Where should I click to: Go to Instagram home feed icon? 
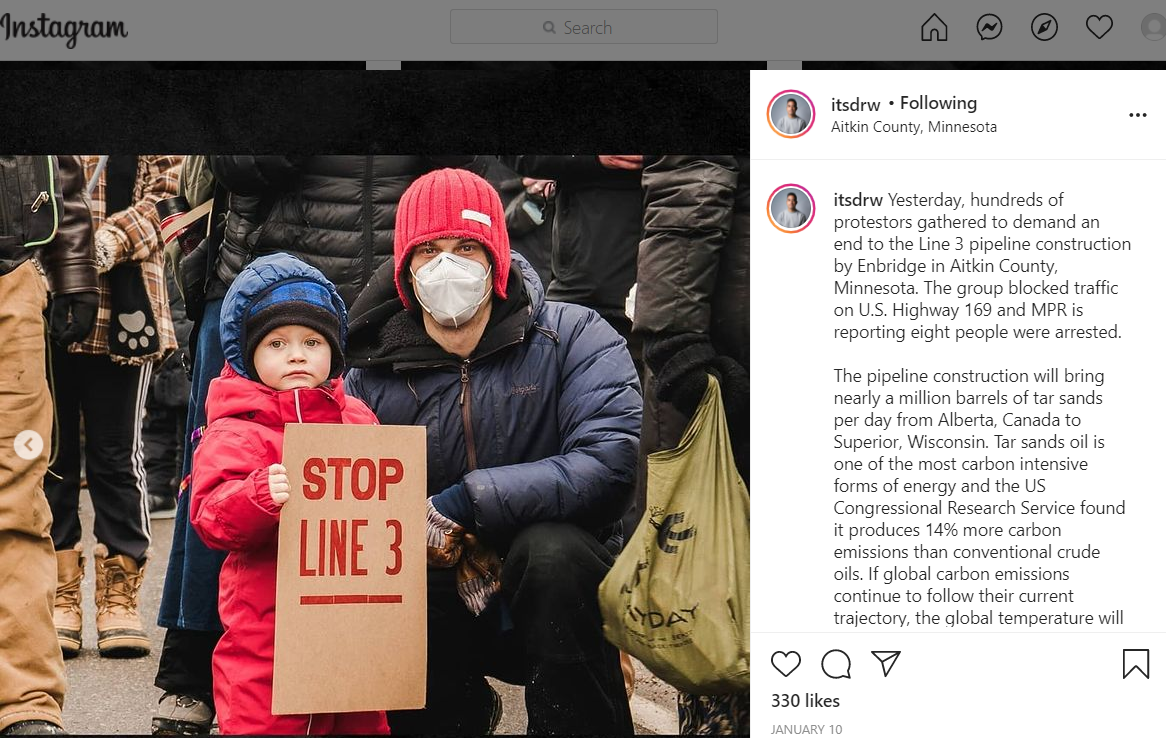[x=934, y=28]
